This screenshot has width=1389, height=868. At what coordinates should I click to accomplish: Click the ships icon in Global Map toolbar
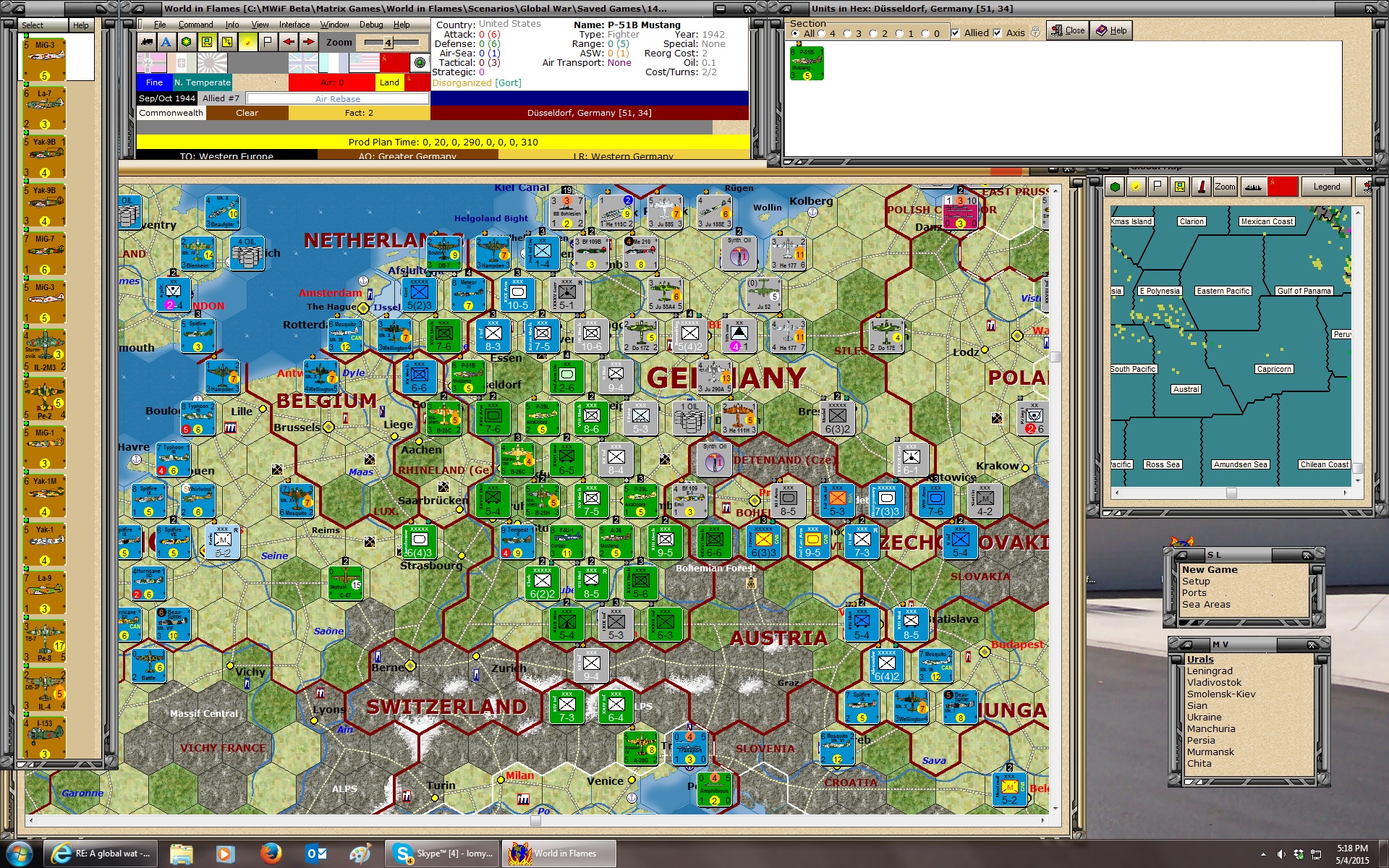1253,187
